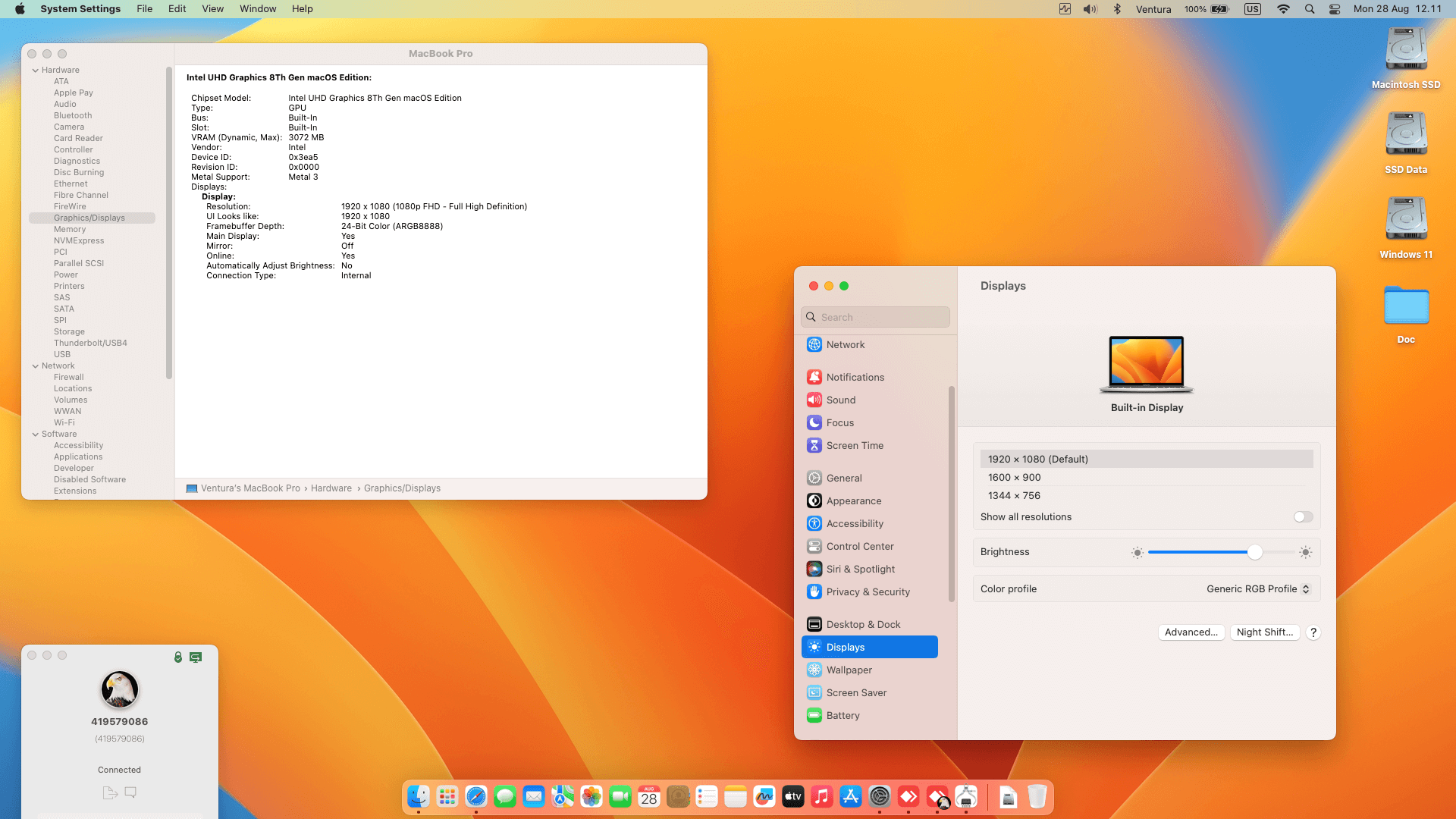Open the Window menu
1456x819 pixels.
coord(257,8)
